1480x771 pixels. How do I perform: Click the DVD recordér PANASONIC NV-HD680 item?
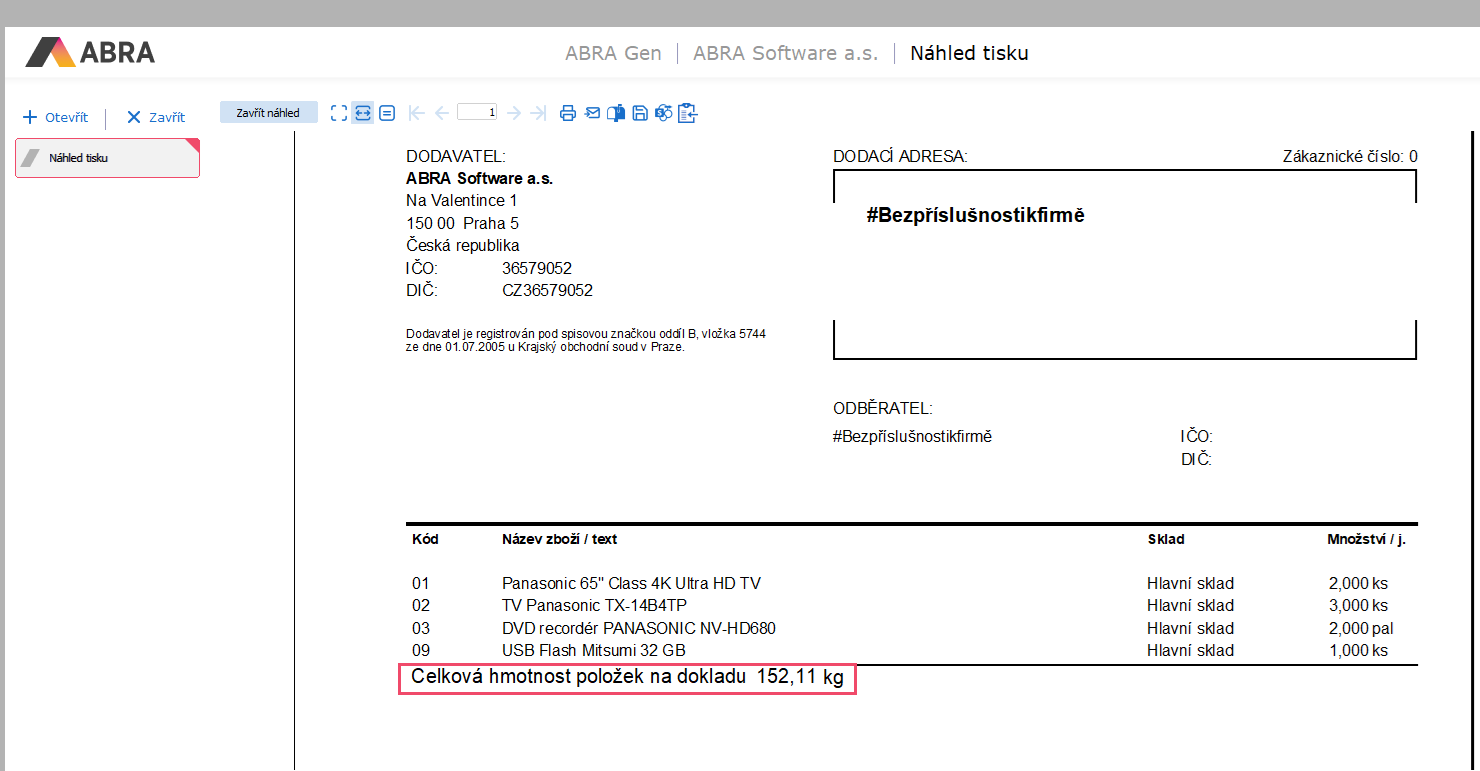coord(639,628)
